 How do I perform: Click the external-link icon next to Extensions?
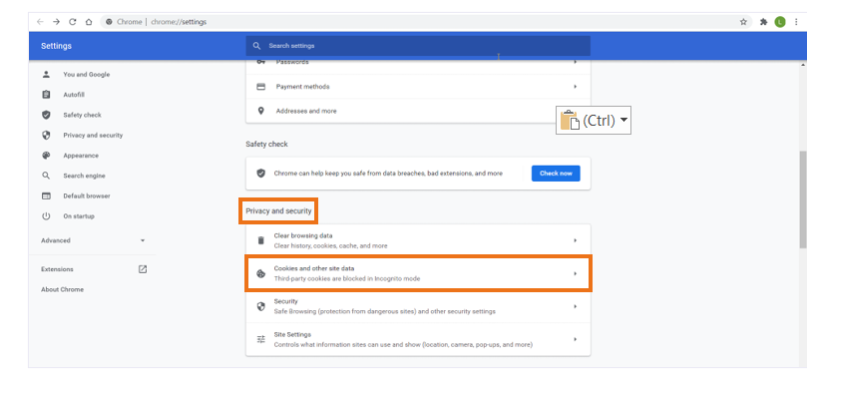(x=143, y=269)
